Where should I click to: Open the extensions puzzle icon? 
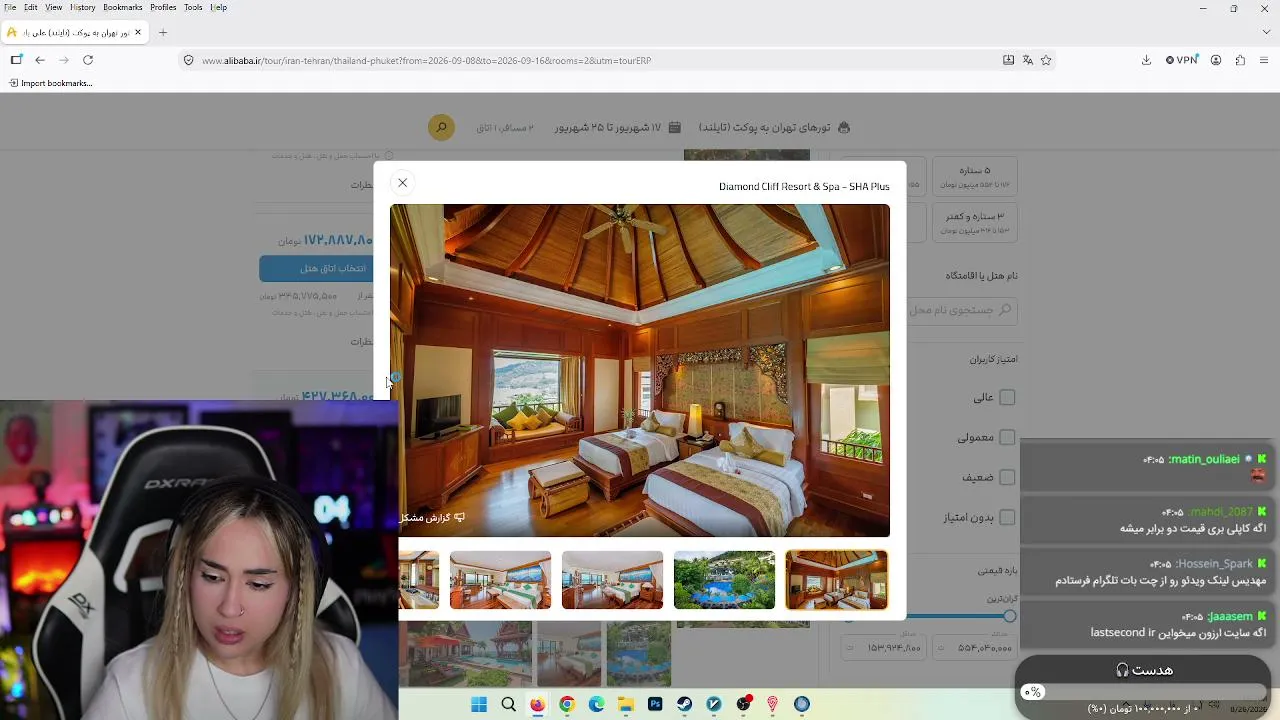(x=1240, y=60)
